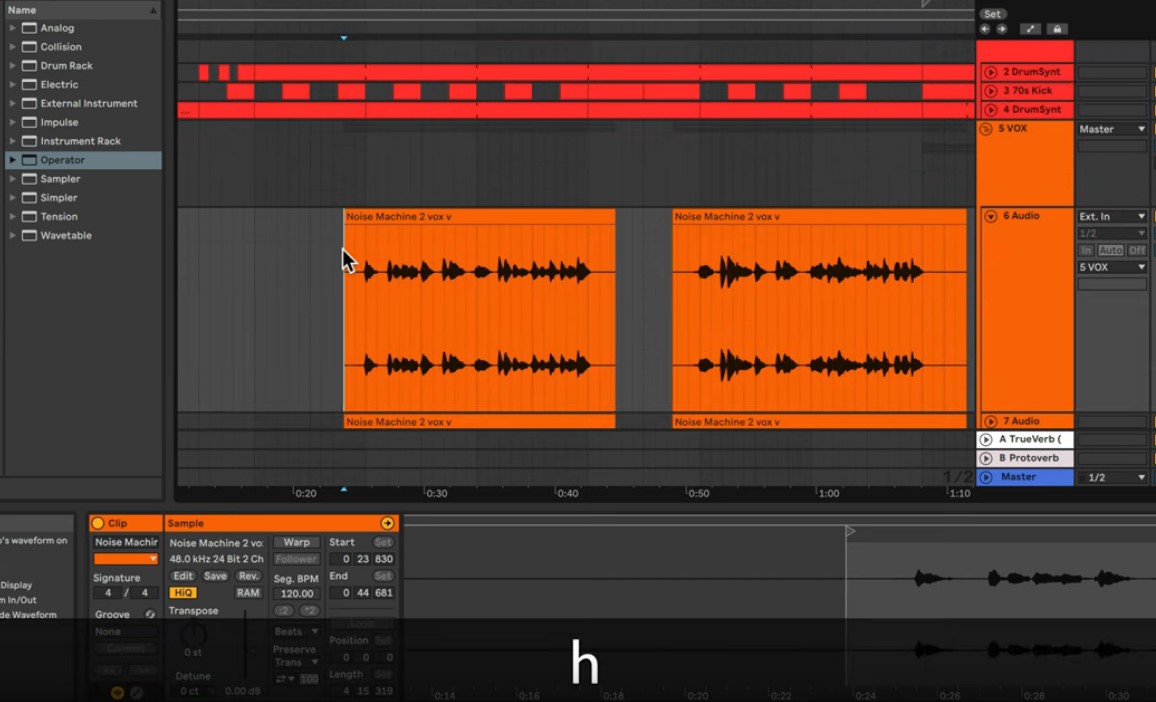
Task: Set monitoring to Auto on 6 Audio
Action: (x=1110, y=250)
